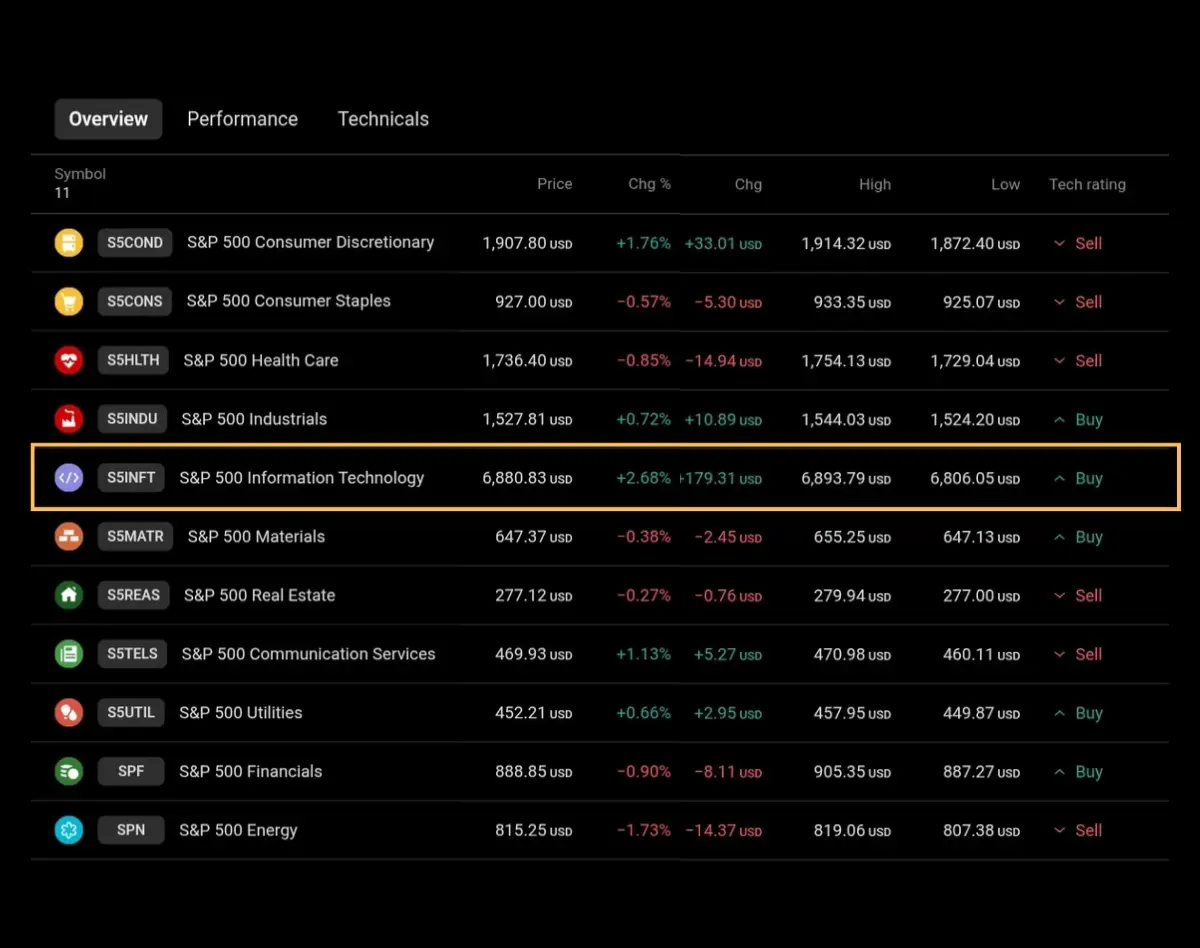
Task: Click Sell rating for Energy
Action: pyautogui.click(x=1078, y=831)
